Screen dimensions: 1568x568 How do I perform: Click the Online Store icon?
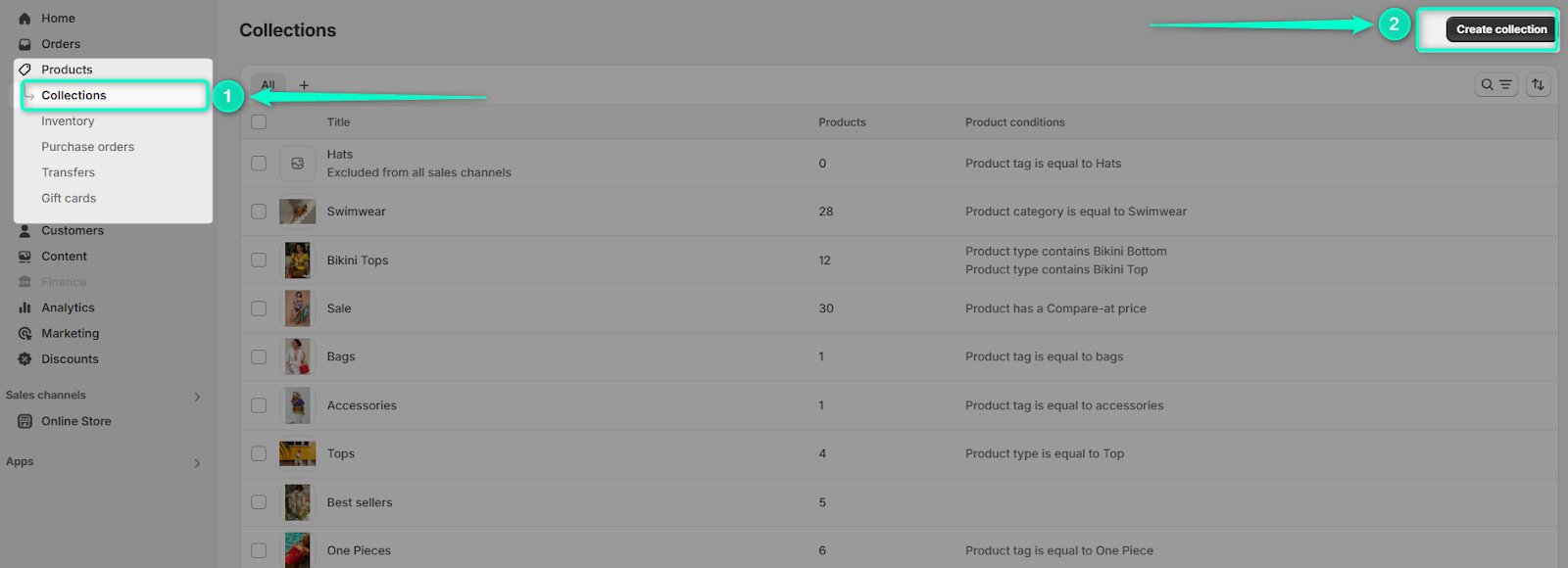point(24,421)
